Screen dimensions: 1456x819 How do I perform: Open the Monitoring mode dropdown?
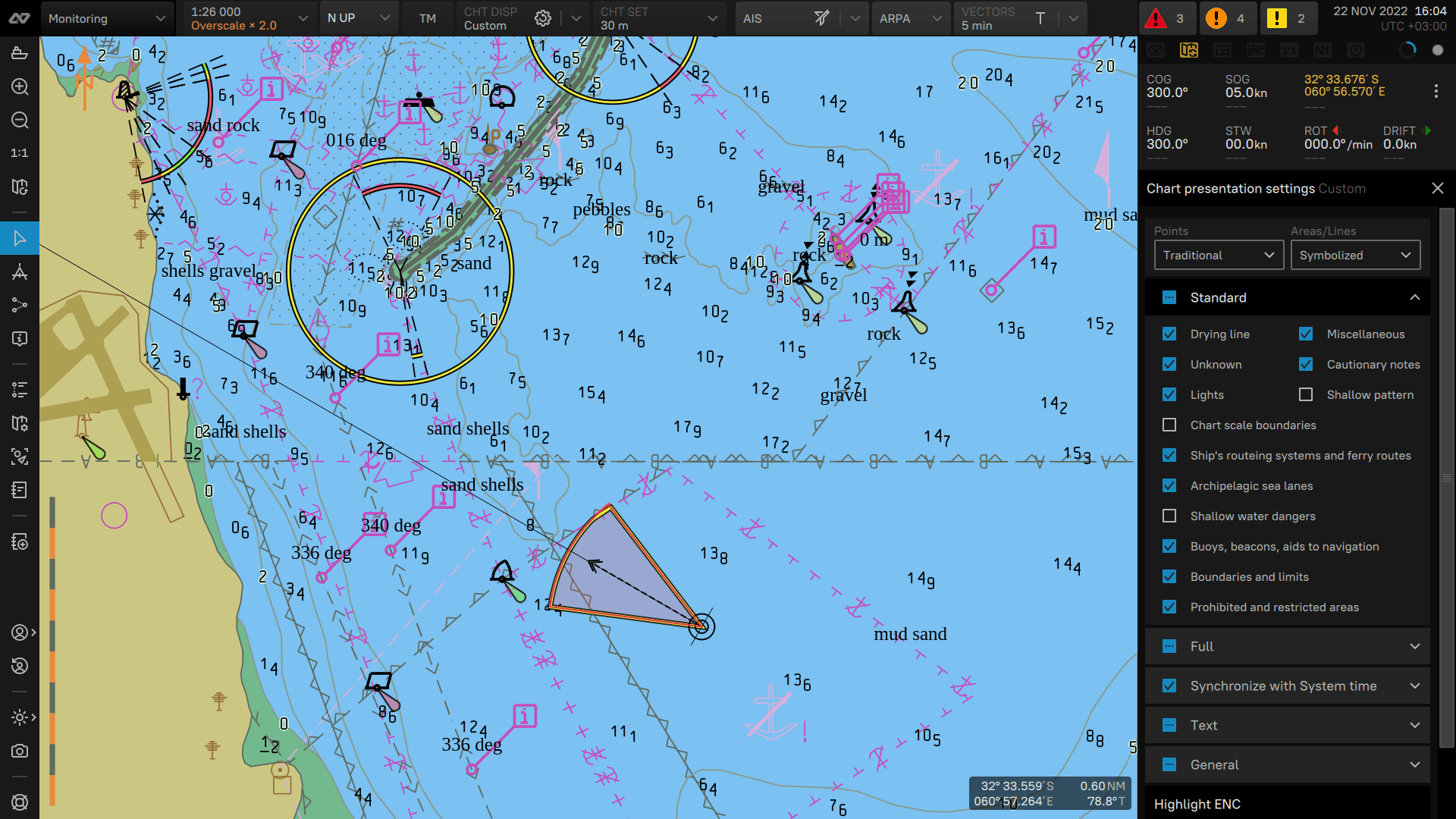click(x=106, y=18)
